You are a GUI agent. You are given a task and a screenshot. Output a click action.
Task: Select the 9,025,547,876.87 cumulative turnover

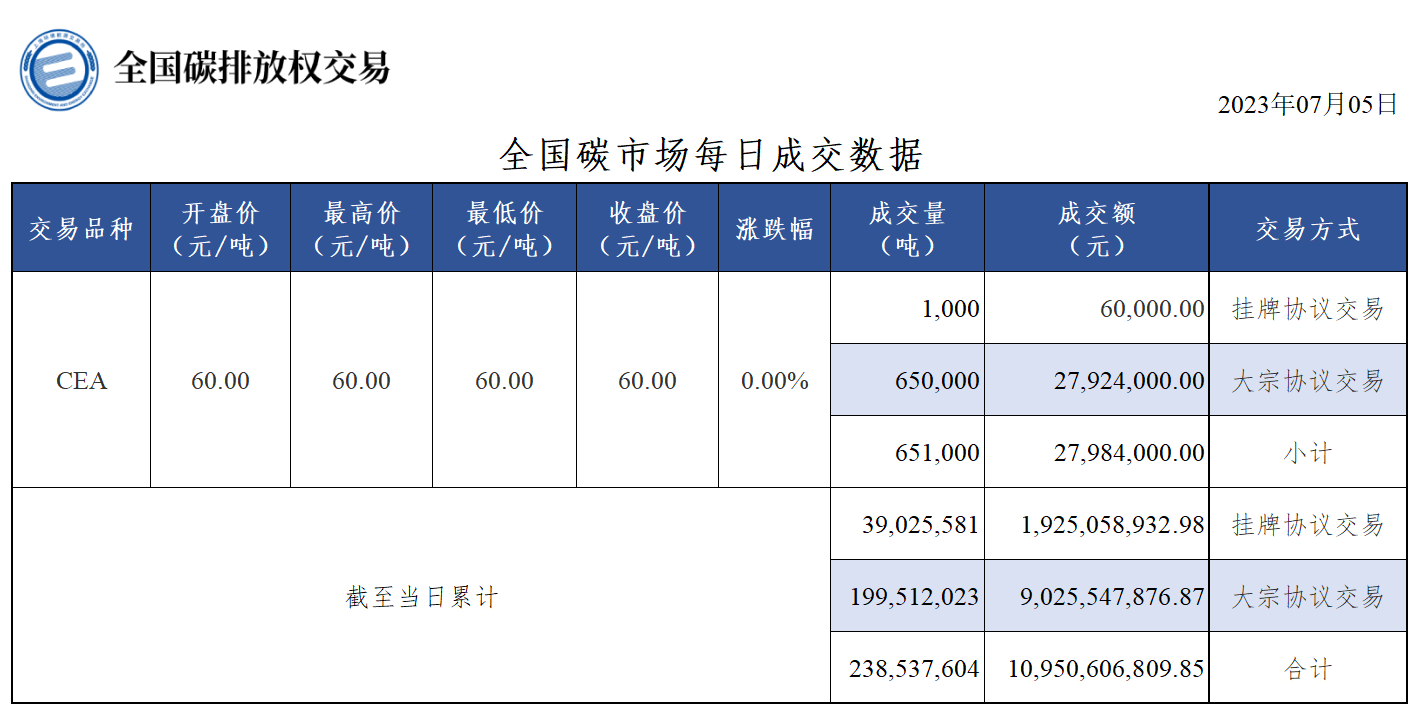pyautogui.click(x=1097, y=597)
